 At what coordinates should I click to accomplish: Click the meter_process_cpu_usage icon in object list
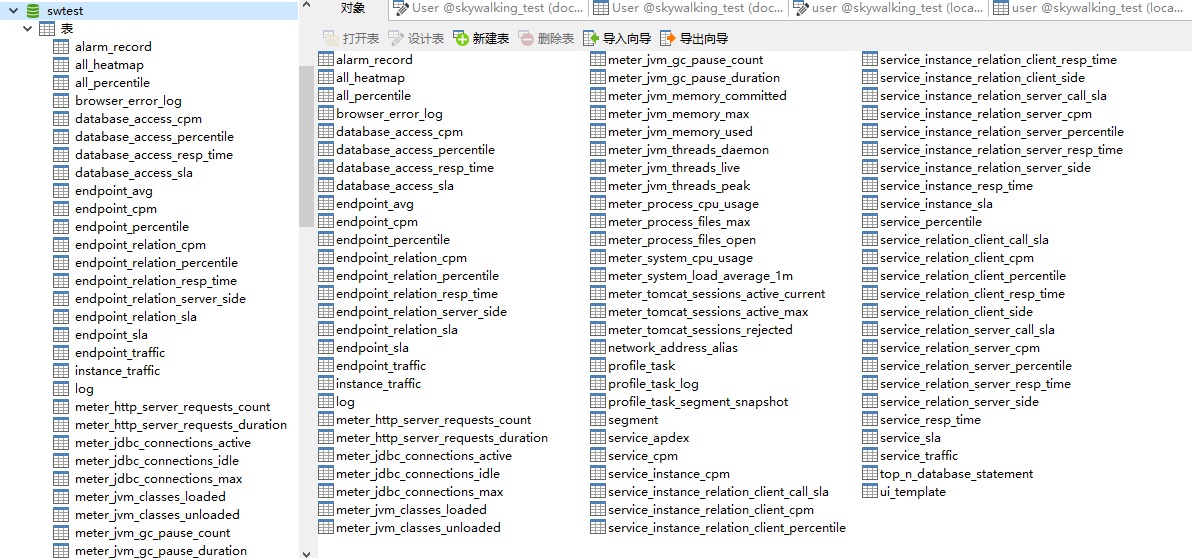pyautogui.click(x=598, y=204)
